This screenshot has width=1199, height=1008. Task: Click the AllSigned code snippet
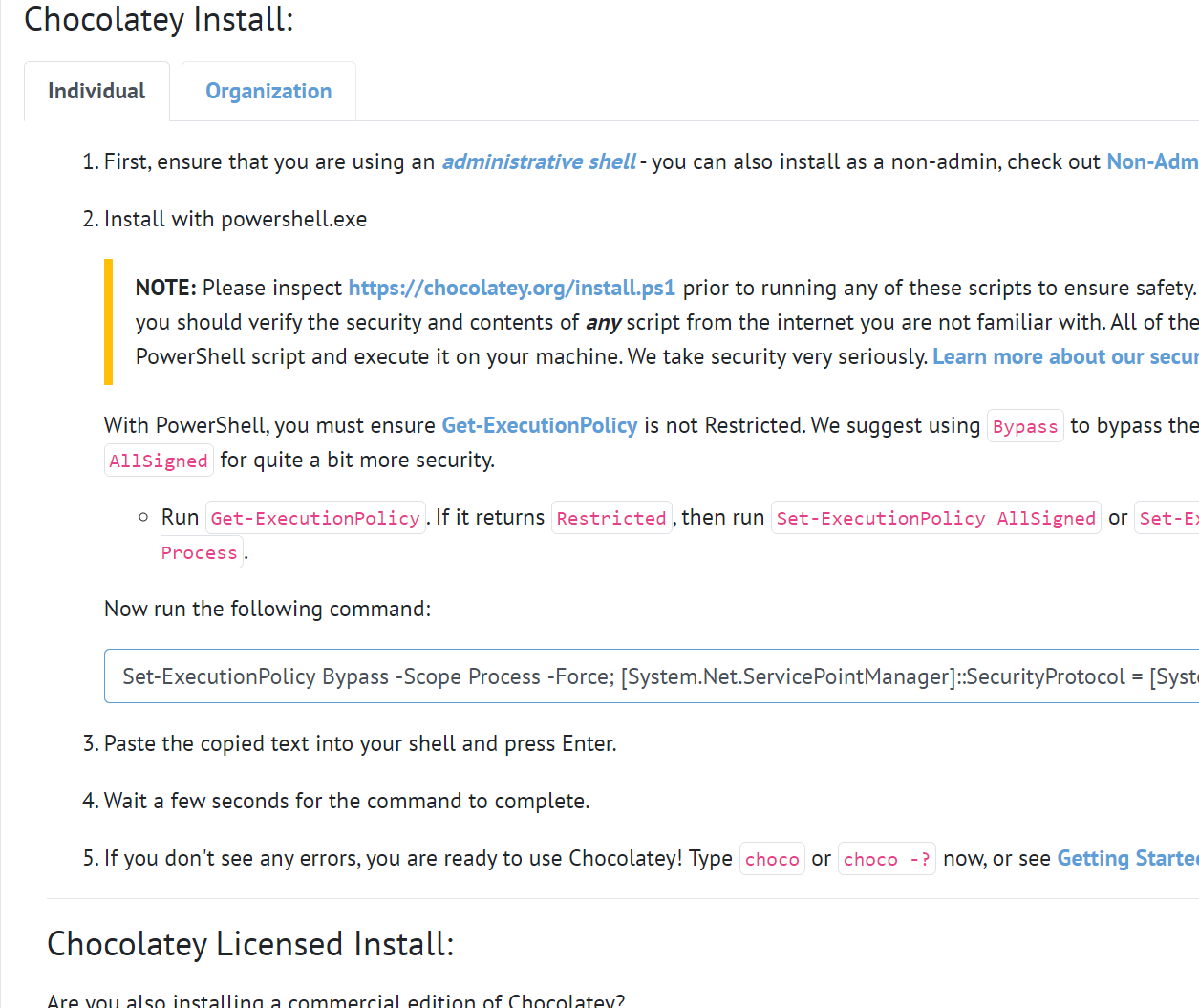click(x=159, y=461)
